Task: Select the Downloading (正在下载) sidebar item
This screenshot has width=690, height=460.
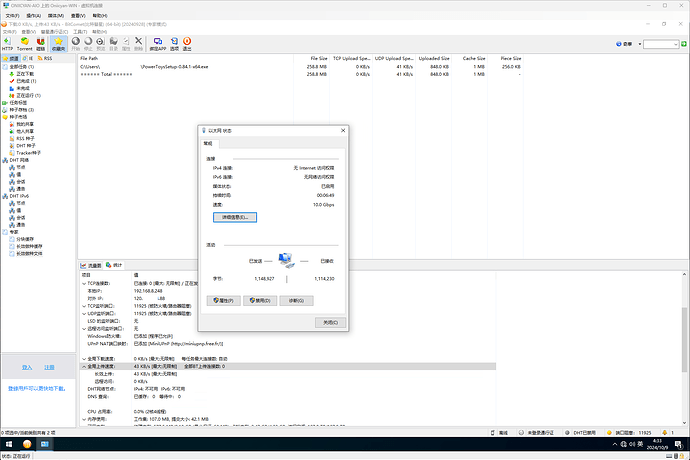Action: [x=22, y=74]
